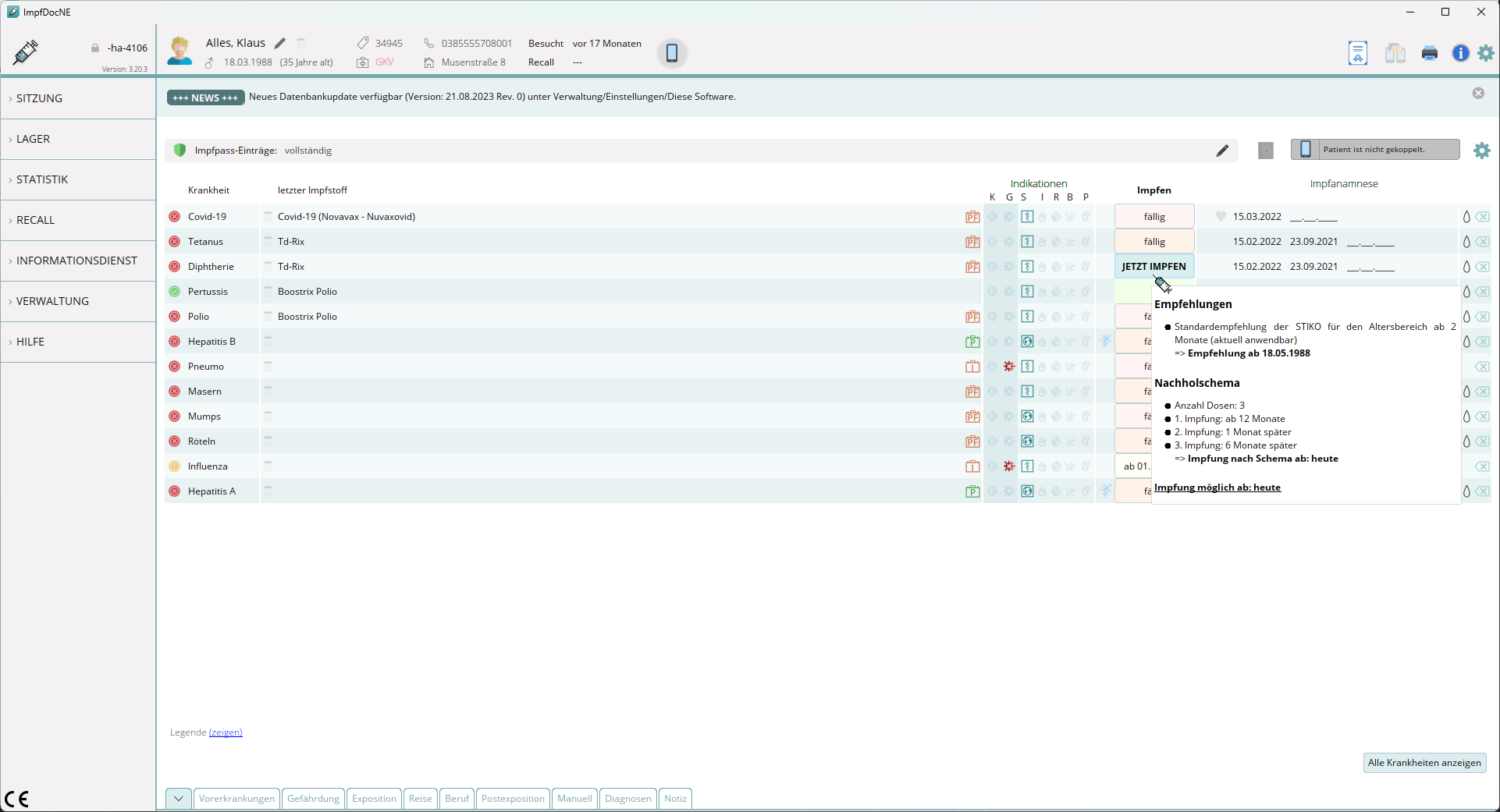Expand the LAGER sidebar section
The width and height of the screenshot is (1500, 812).
tap(78, 139)
